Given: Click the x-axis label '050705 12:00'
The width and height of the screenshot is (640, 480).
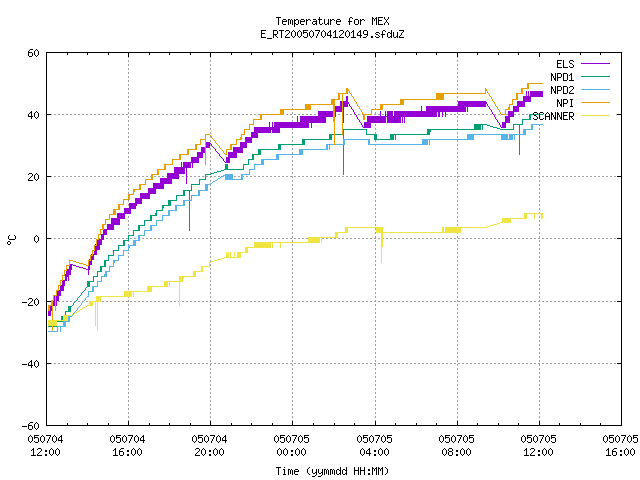Looking at the screenshot, I should tap(538, 445).
